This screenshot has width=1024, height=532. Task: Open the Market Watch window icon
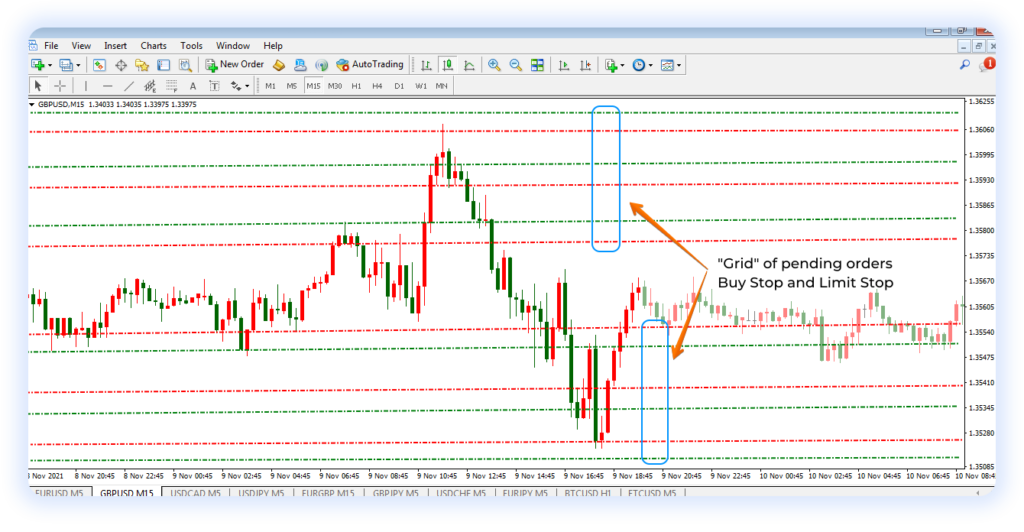coord(99,65)
